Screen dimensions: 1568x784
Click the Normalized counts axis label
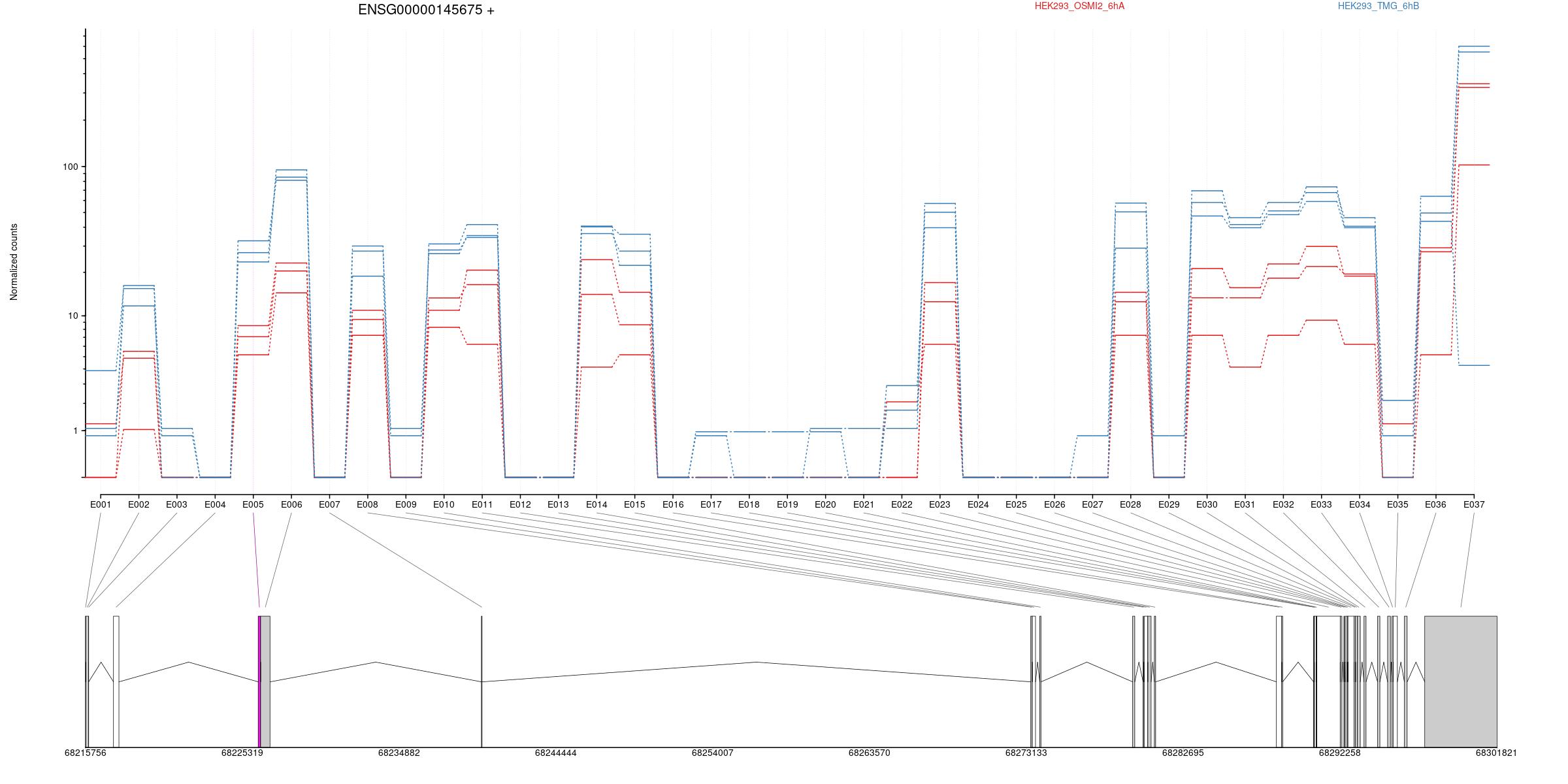(14, 262)
